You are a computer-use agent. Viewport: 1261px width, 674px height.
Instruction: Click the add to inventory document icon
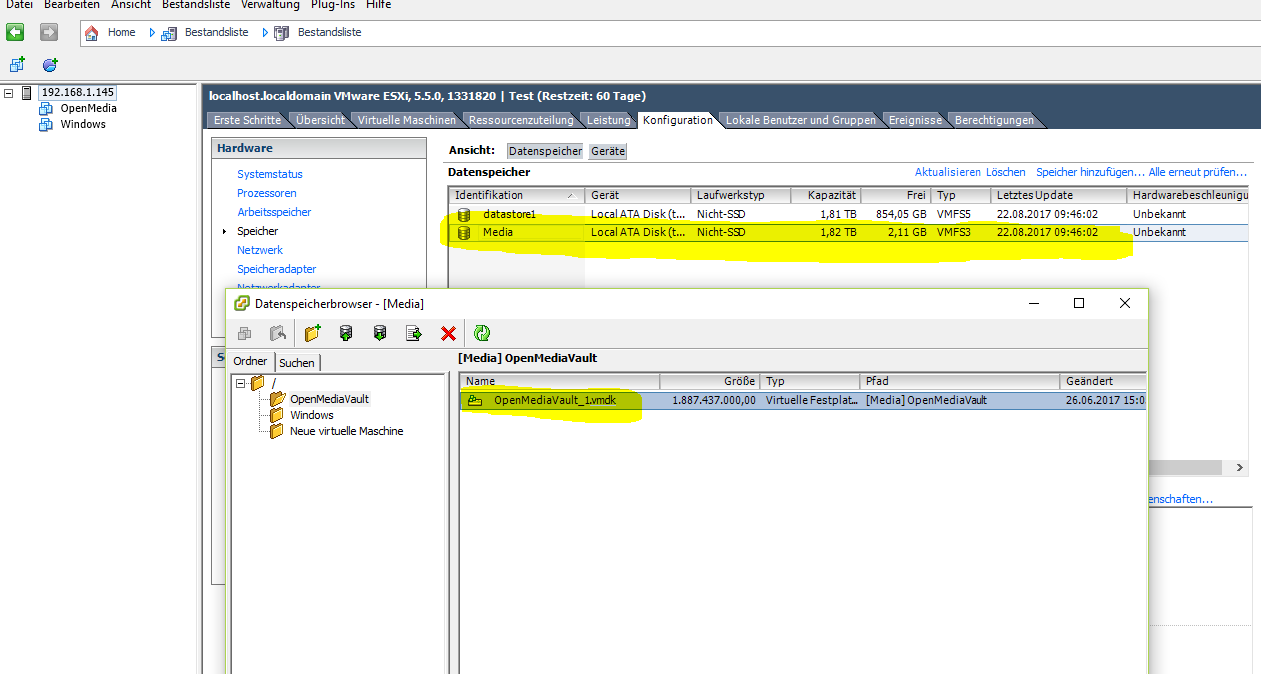click(x=414, y=333)
